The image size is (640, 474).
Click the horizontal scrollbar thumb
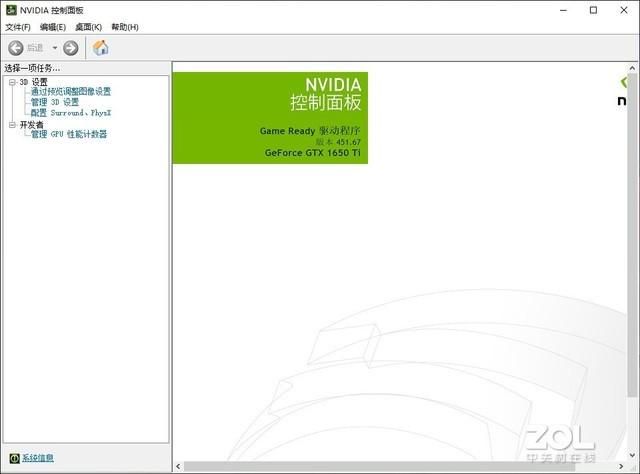[x=380, y=466]
